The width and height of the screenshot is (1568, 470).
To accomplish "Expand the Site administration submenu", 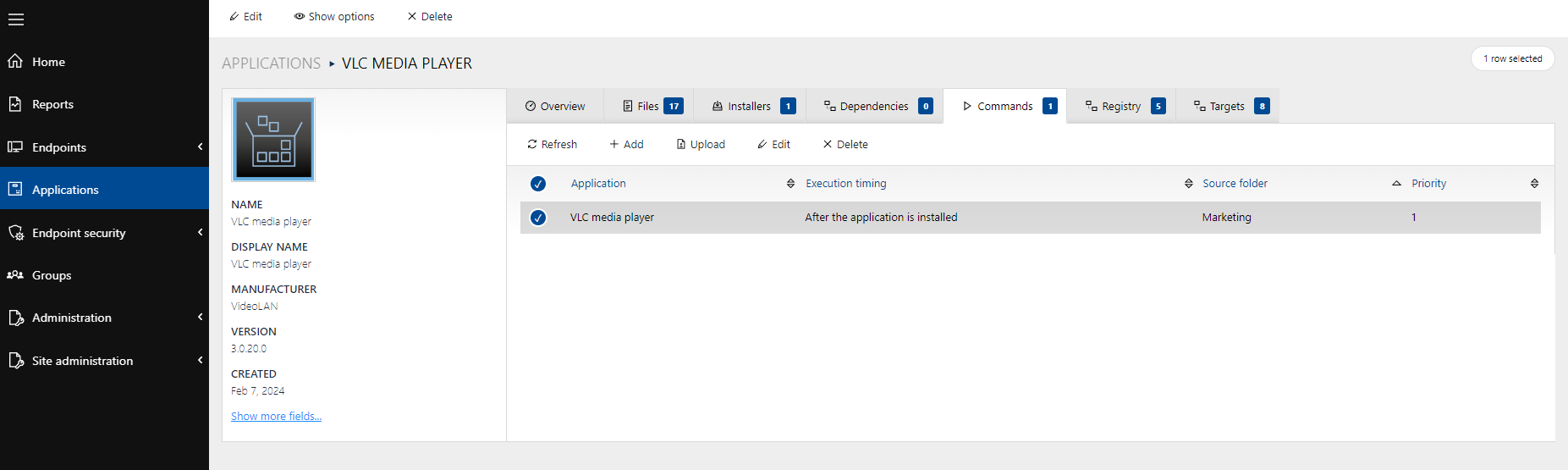I will [200, 361].
